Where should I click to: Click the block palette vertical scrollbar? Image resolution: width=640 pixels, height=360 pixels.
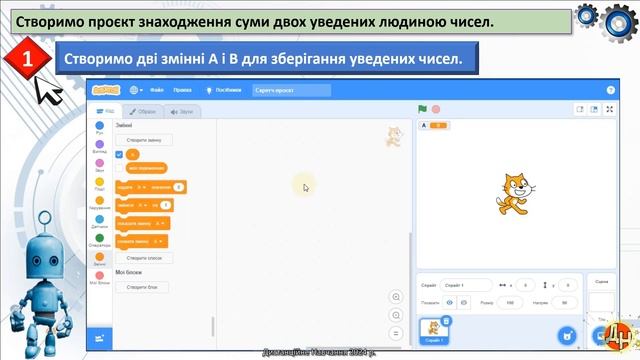(x=213, y=327)
